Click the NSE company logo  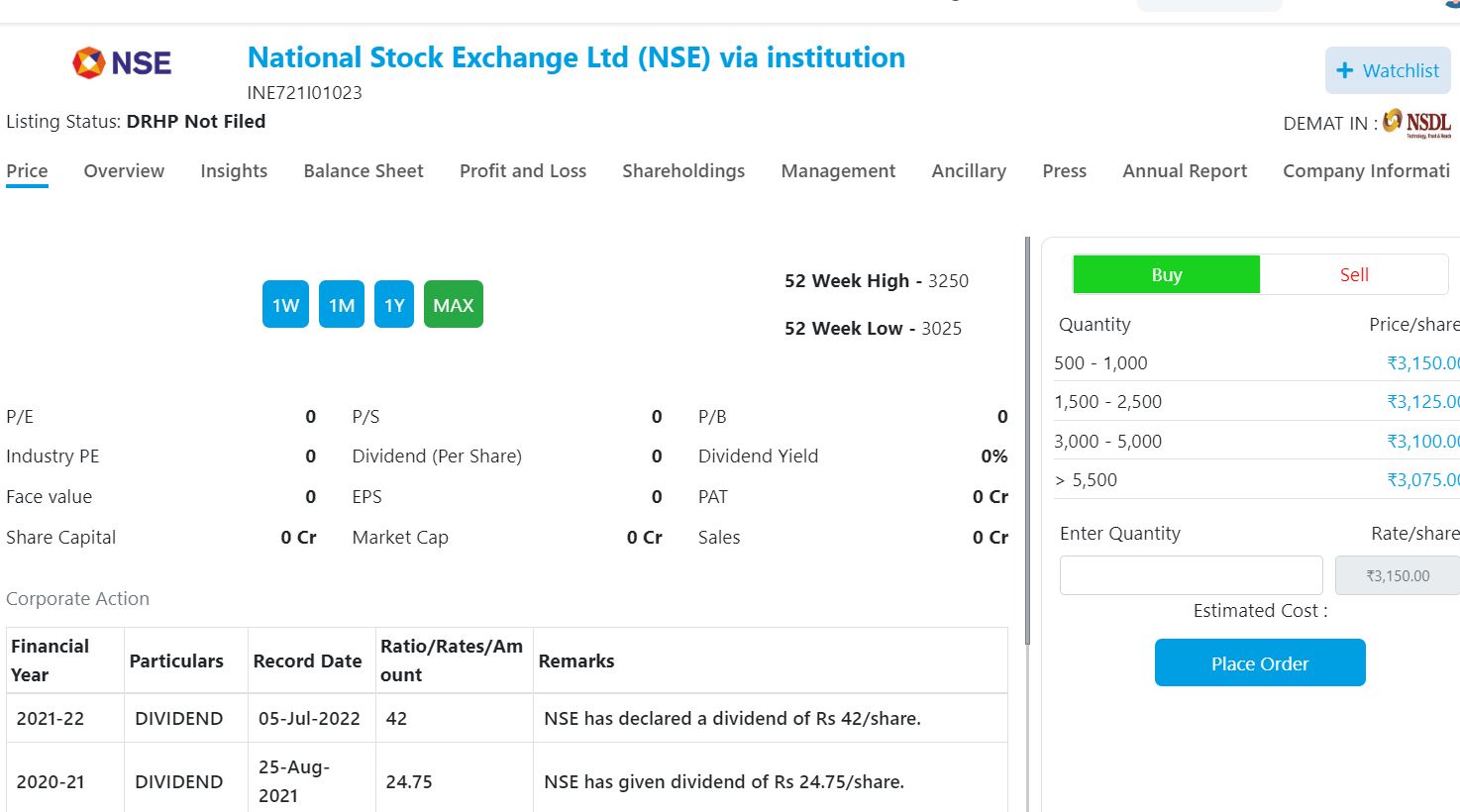coord(122,62)
